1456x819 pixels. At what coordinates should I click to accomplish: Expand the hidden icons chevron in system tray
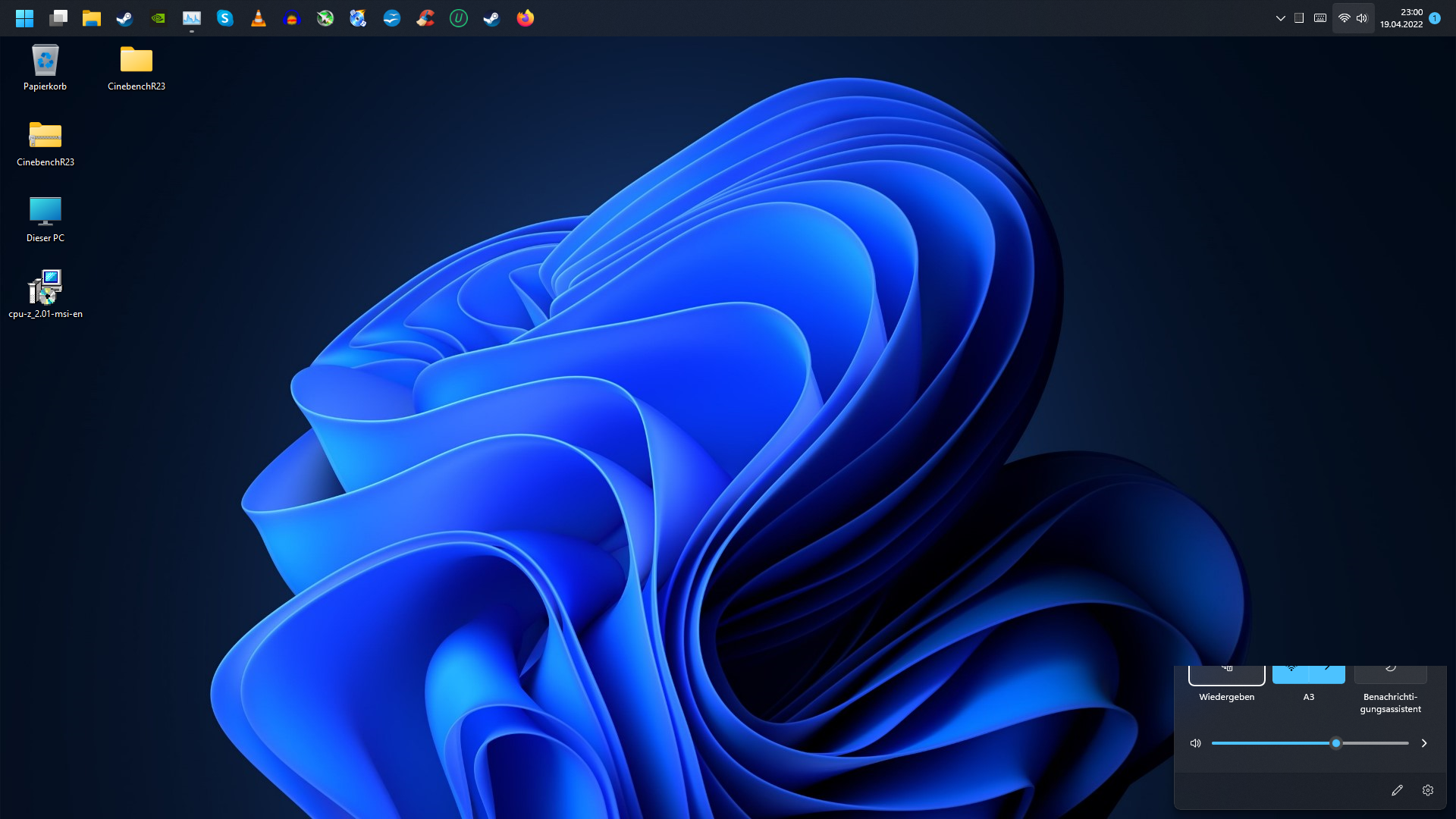tap(1281, 17)
